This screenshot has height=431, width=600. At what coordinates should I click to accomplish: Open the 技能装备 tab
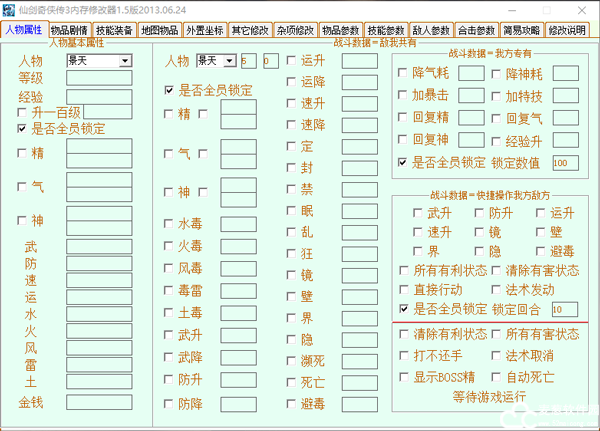(x=115, y=30)
